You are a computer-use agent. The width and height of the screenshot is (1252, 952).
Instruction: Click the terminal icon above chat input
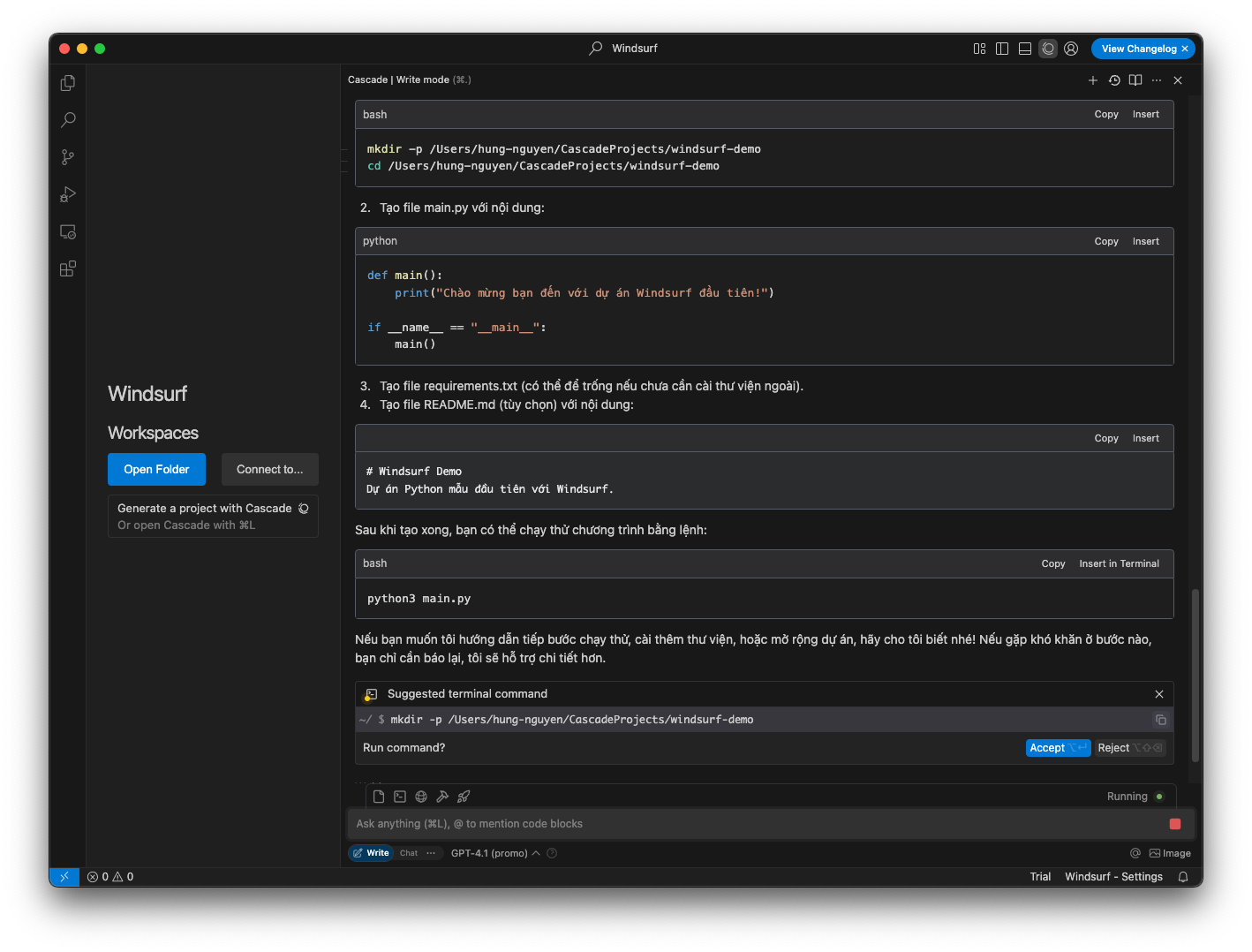pyautogui.click(x=400, y=797)
